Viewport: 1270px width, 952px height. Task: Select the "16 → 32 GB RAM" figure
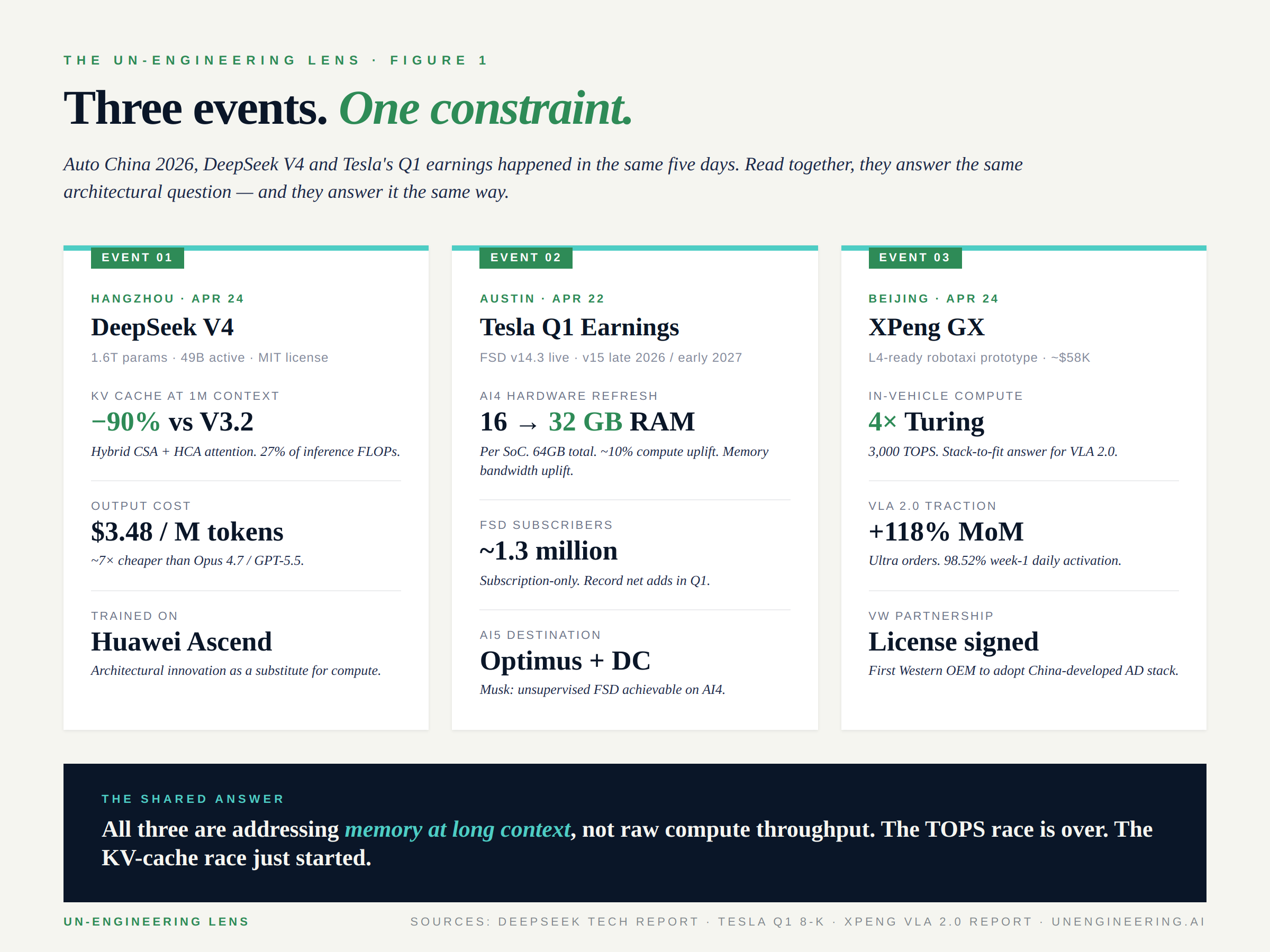coord(587,422)
